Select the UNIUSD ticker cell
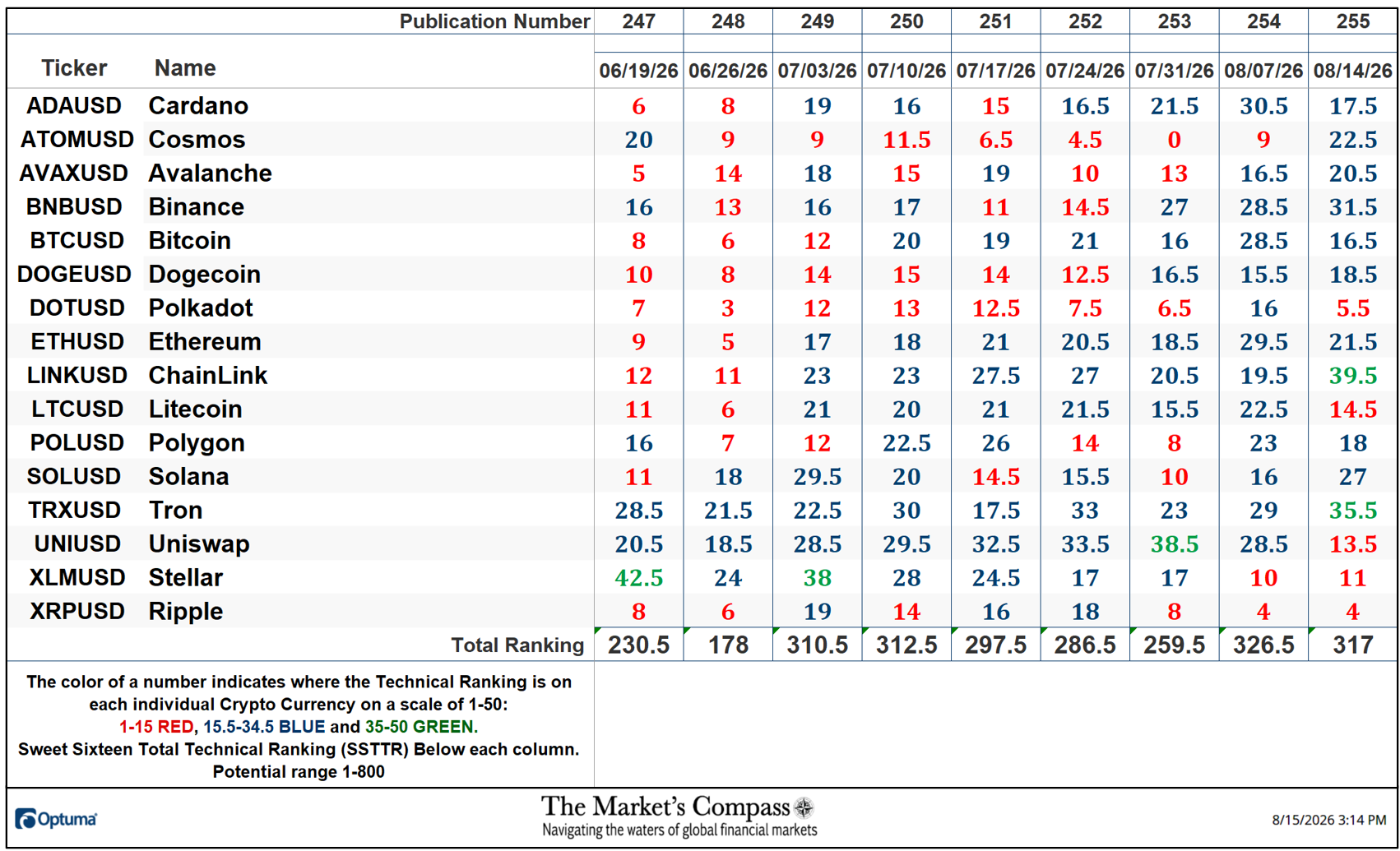Image resolution: width=1400 pixels, height=851 pixels. [77, 544]
